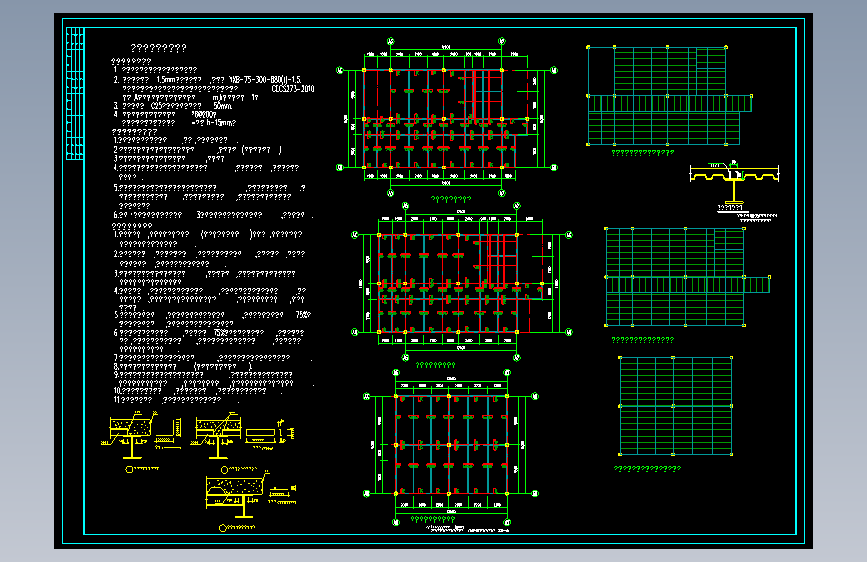
Task: Select the second yellow slab-edge detail with diagonal
Action: tap(242, 436)
